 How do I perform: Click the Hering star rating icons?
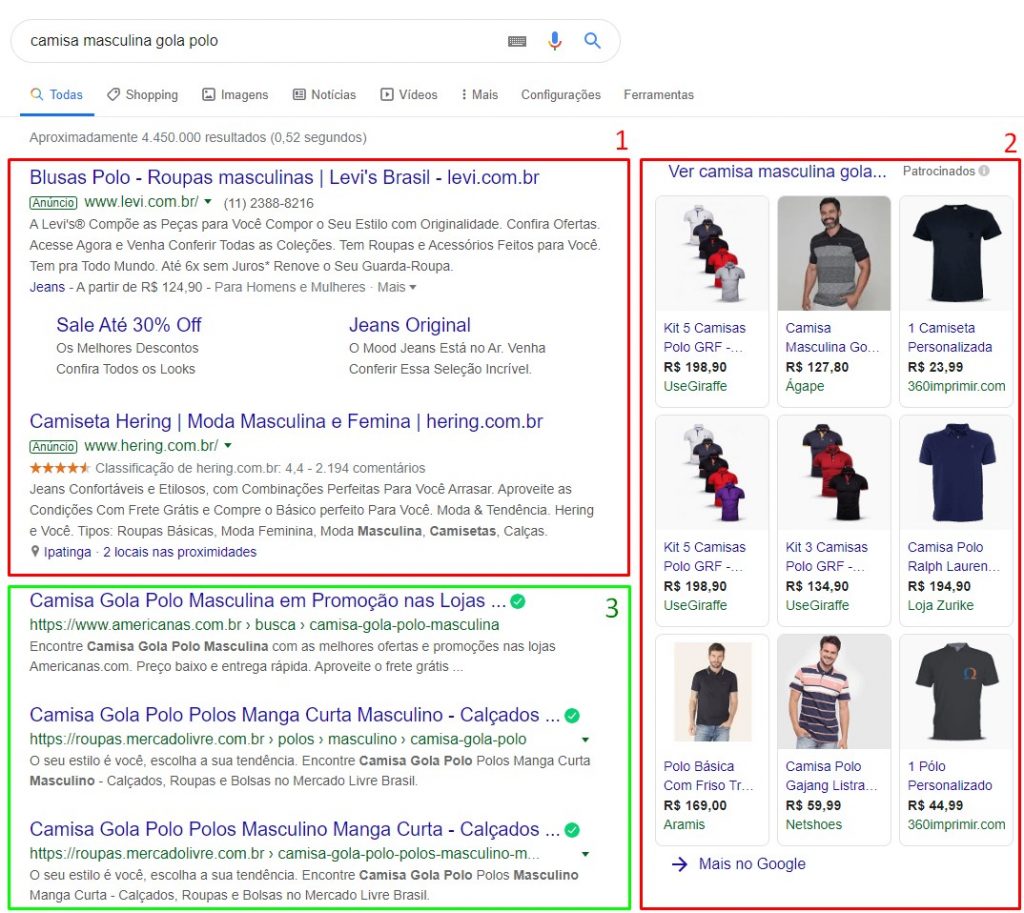coord(59,468)
